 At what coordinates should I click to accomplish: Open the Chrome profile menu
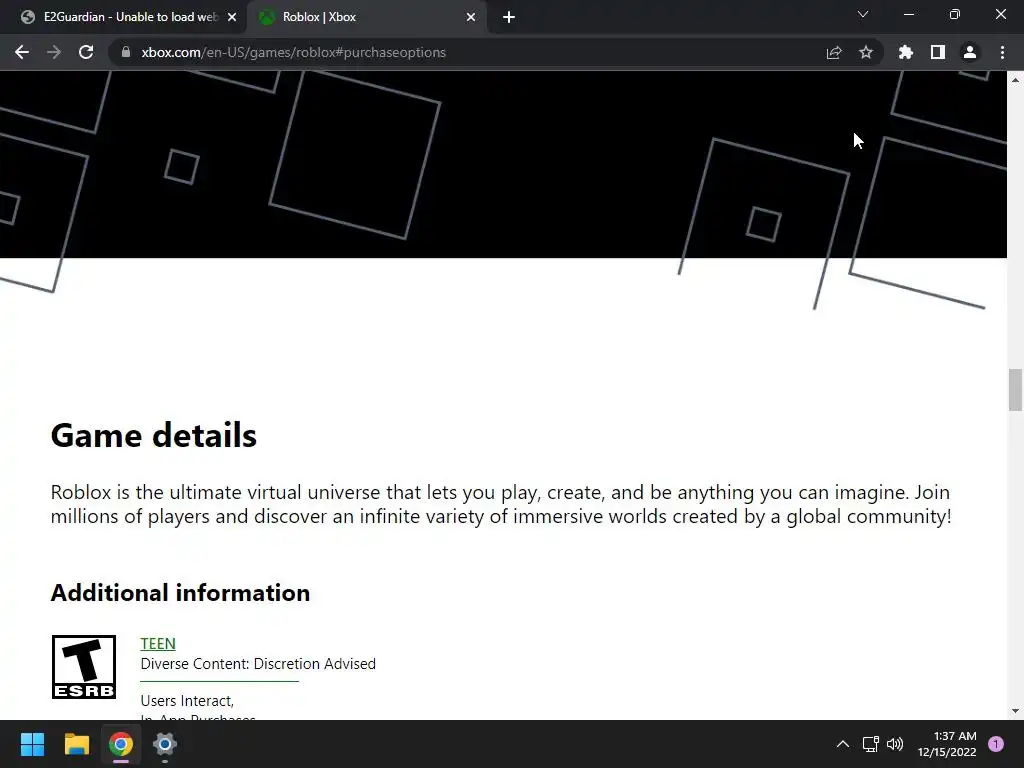tap(970, 52)
